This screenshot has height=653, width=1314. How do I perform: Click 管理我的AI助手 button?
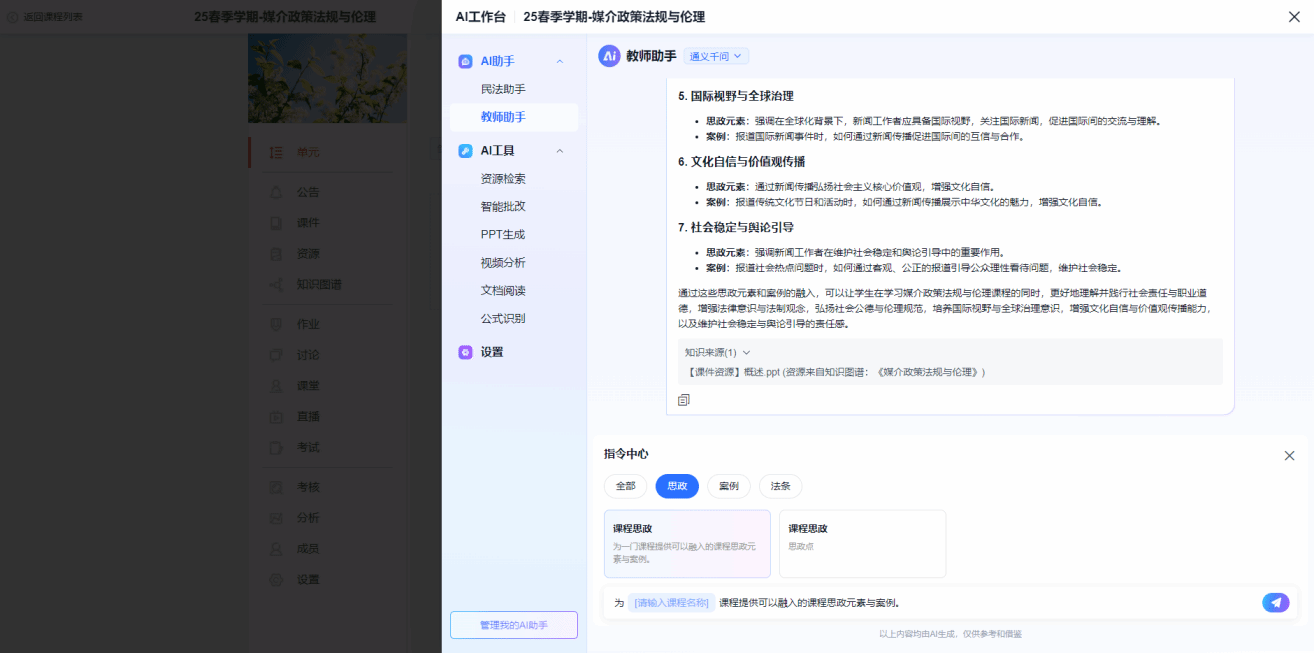(x=514, y=625)
